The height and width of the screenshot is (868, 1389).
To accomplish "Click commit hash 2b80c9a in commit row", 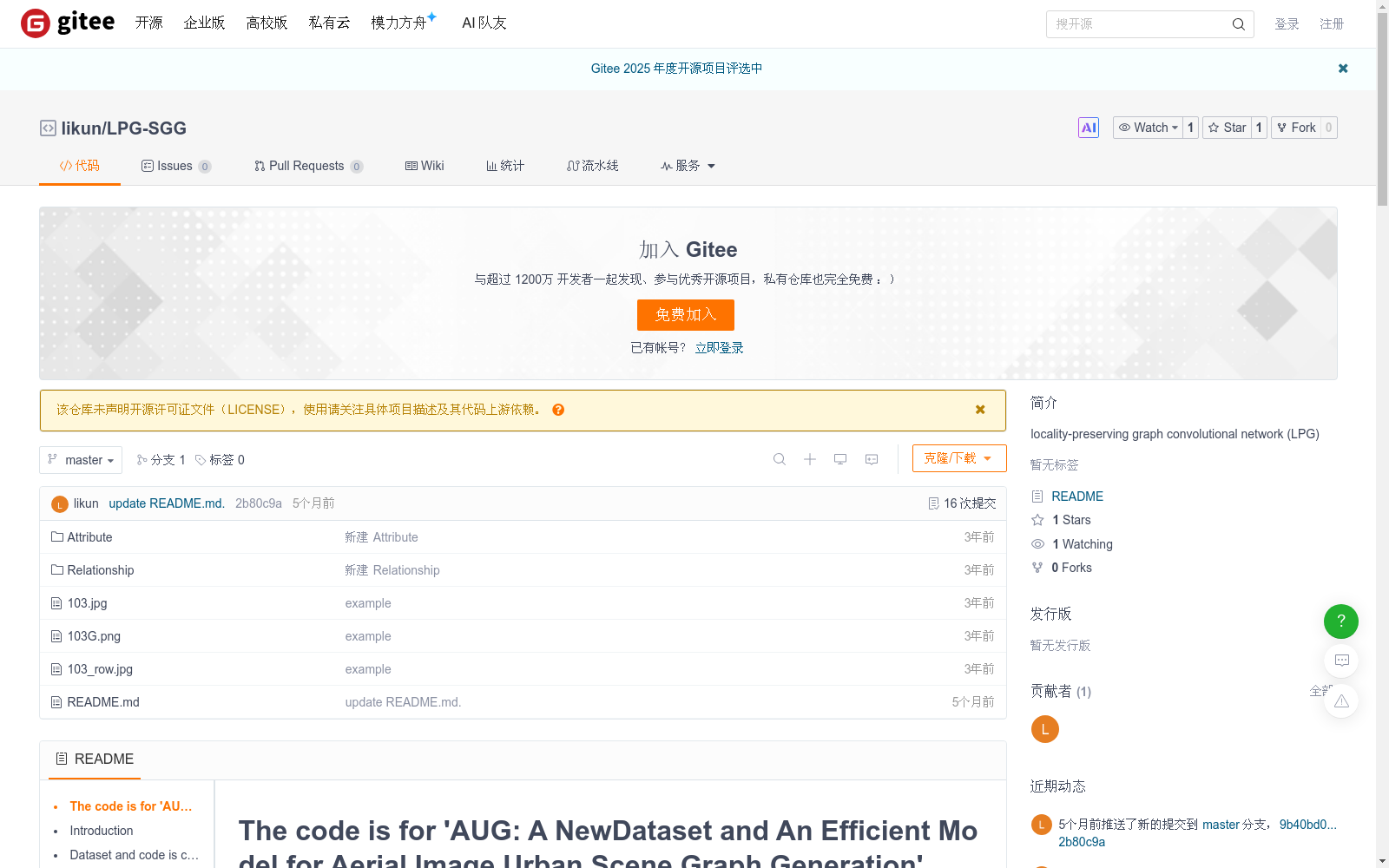I will 259,503.
